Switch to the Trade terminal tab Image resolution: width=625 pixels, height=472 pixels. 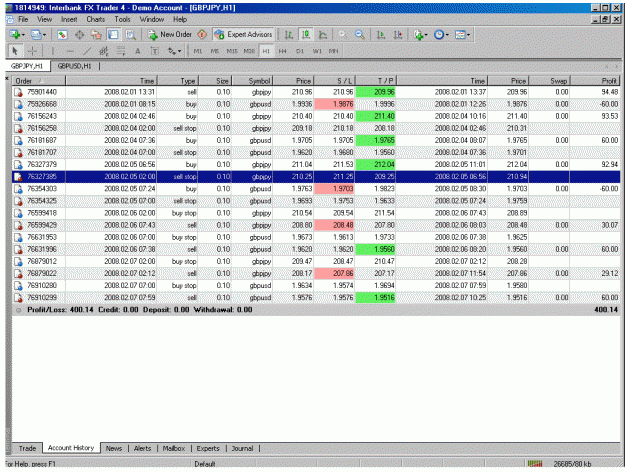[x=27, y=448]
